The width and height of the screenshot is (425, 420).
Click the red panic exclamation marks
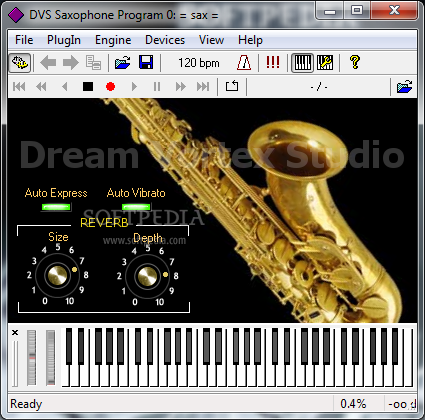(x=273, y=62)
